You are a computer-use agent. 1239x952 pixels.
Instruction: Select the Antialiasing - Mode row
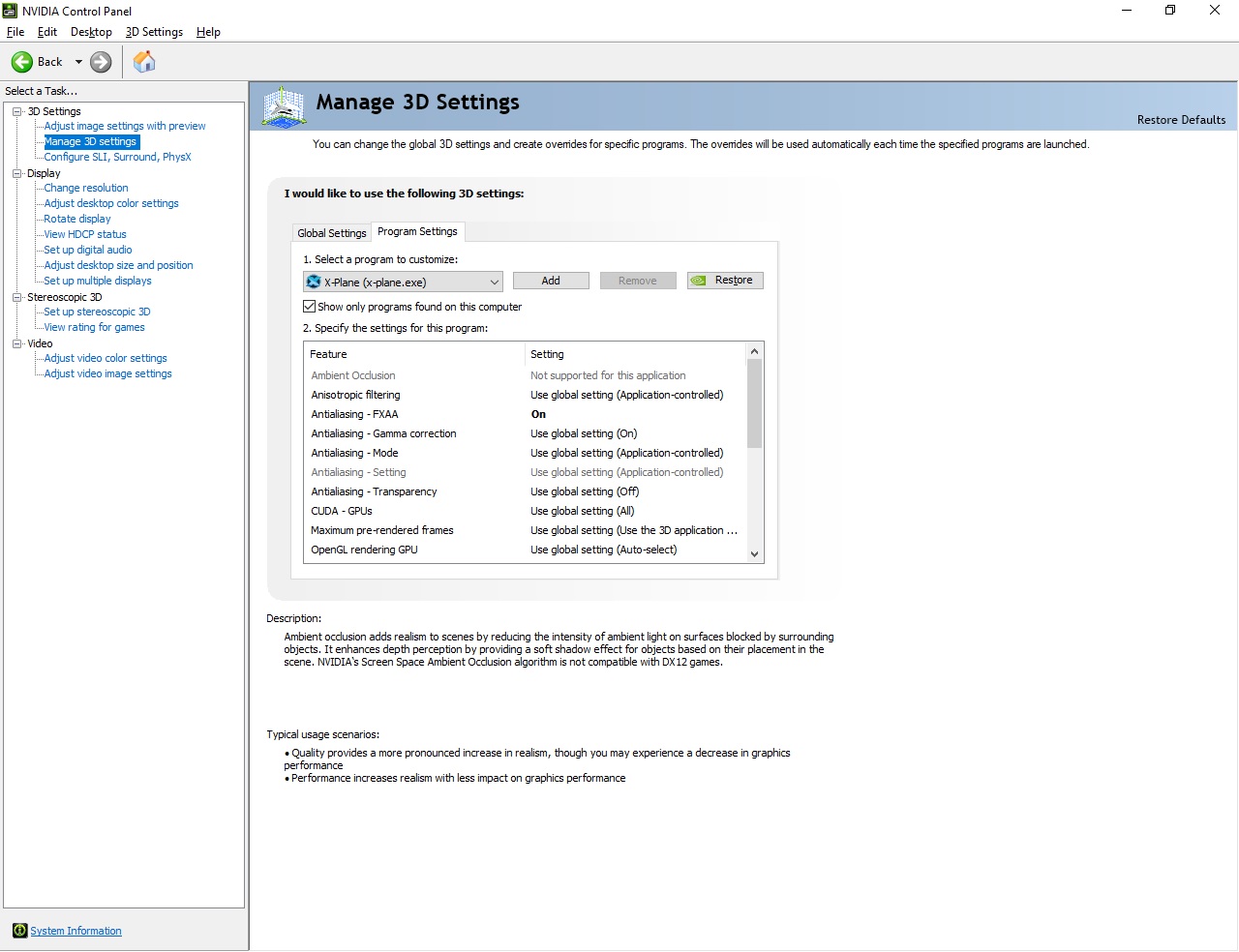coord(525,453)
